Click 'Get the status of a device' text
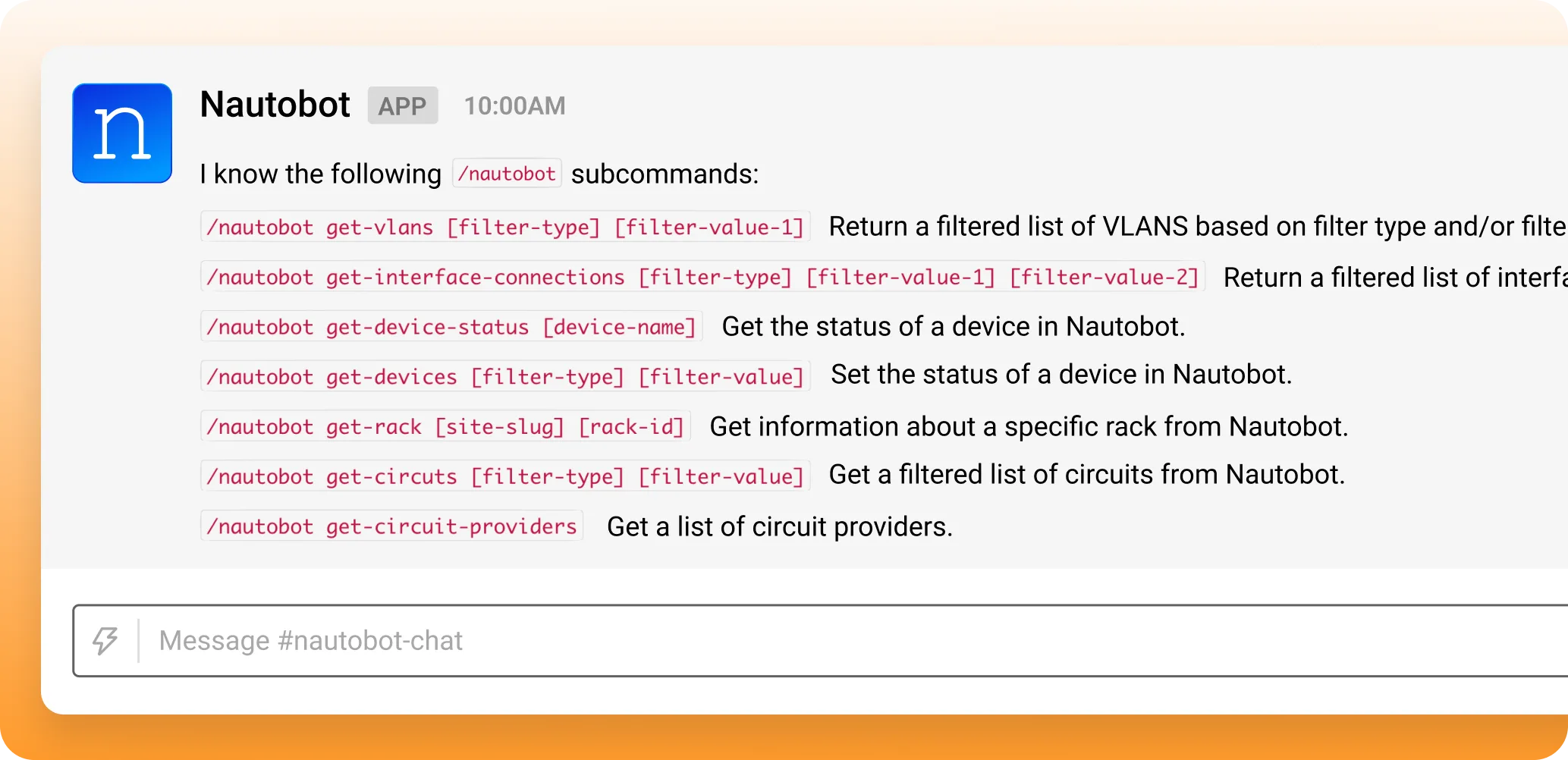The height and width of the screenshot is (760, 1568). coord(953,327)
